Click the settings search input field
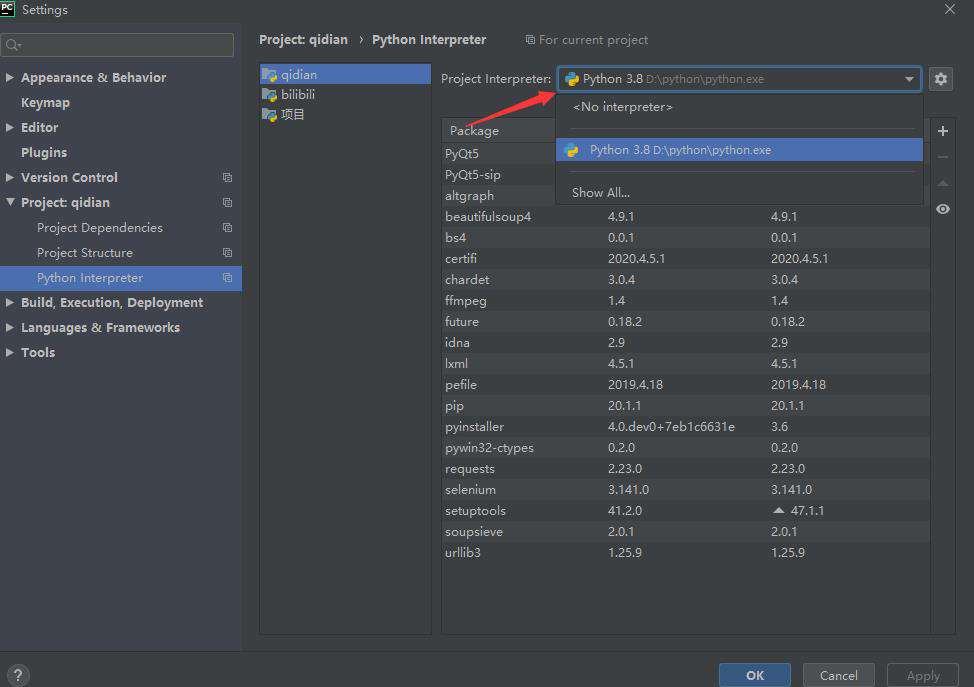Viewport: 974px width, 687px height. pos(118,45)
